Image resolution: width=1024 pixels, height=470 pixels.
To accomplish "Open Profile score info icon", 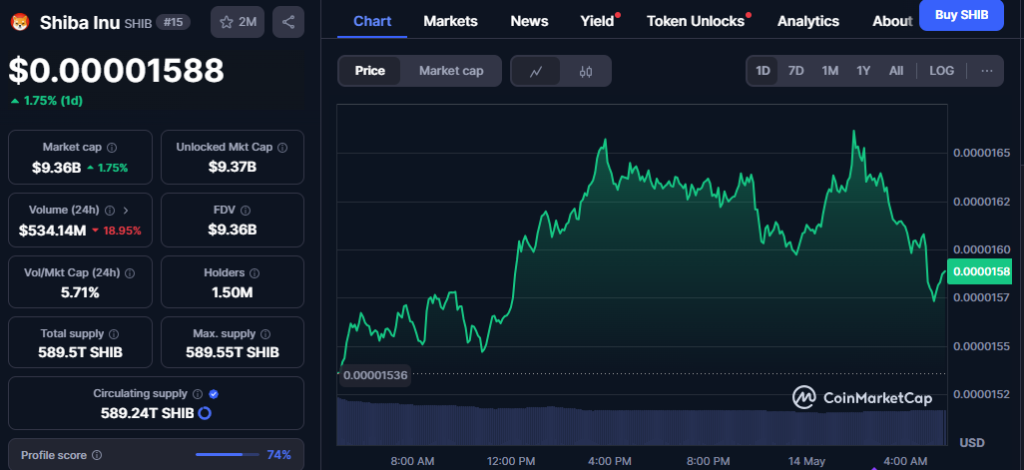I will pyautogui.click(x=97, y=455).
